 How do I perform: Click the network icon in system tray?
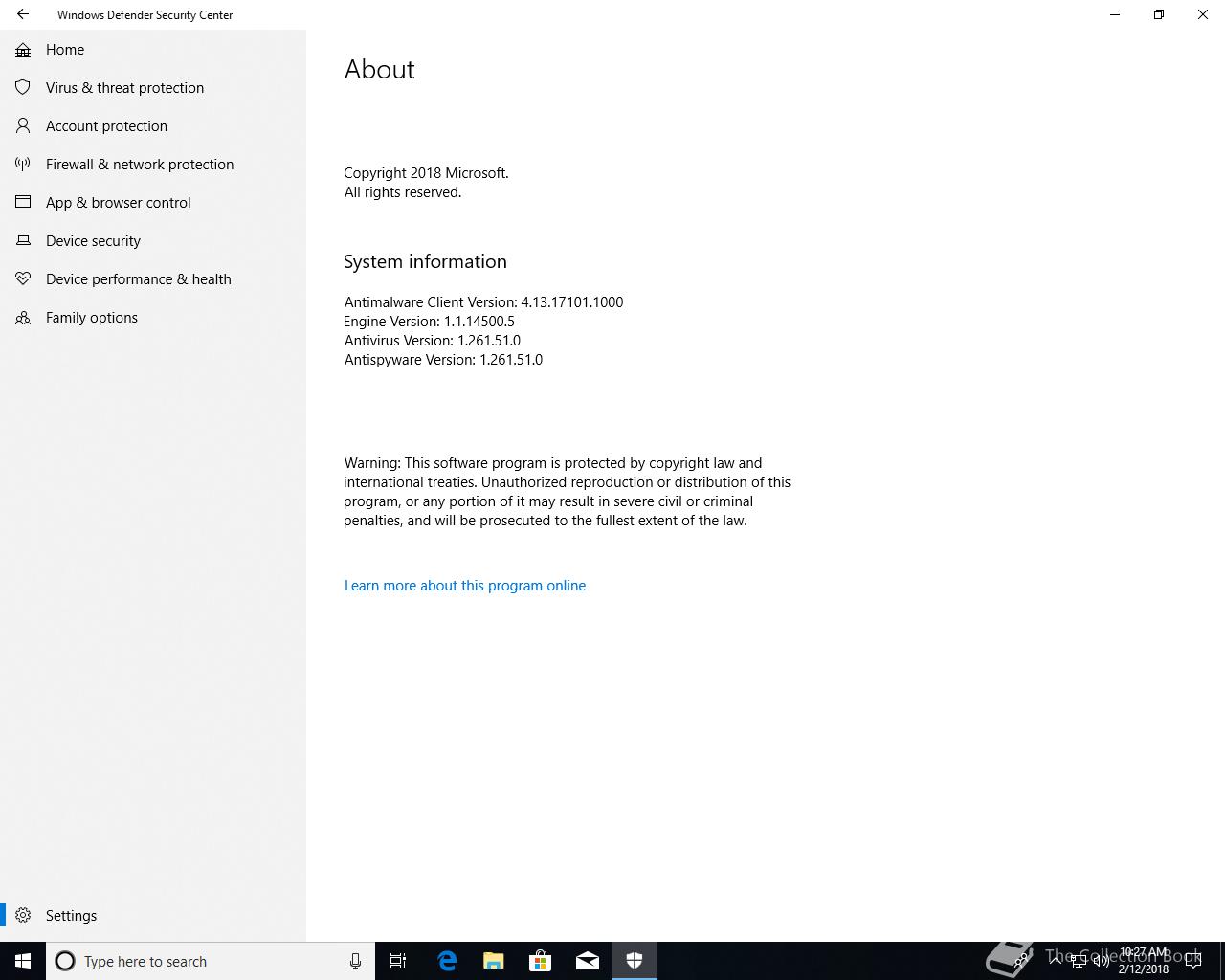click(x=1078, y=961)
